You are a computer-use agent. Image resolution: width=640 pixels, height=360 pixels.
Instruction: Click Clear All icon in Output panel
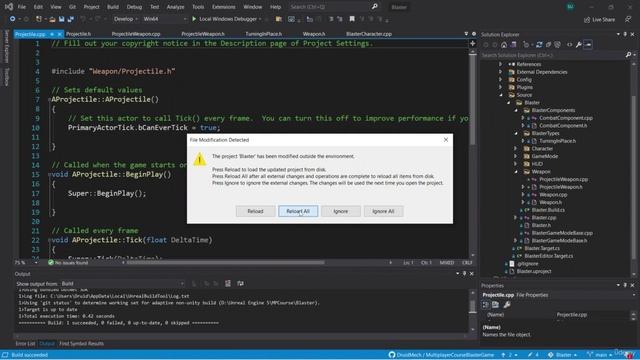click(x=228, y=283)
